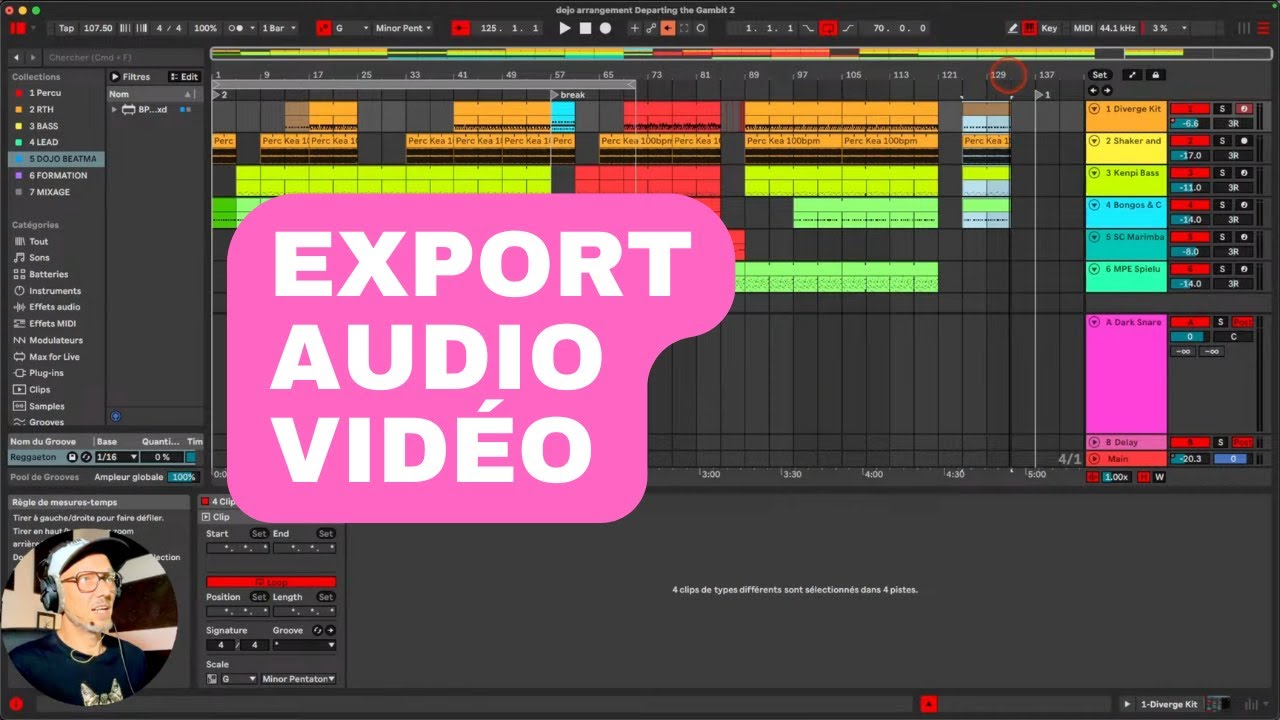Screen dimensions: 1280x720
Task: Toggle track activator 4 for Bongos
Action: click(1190, 205)
